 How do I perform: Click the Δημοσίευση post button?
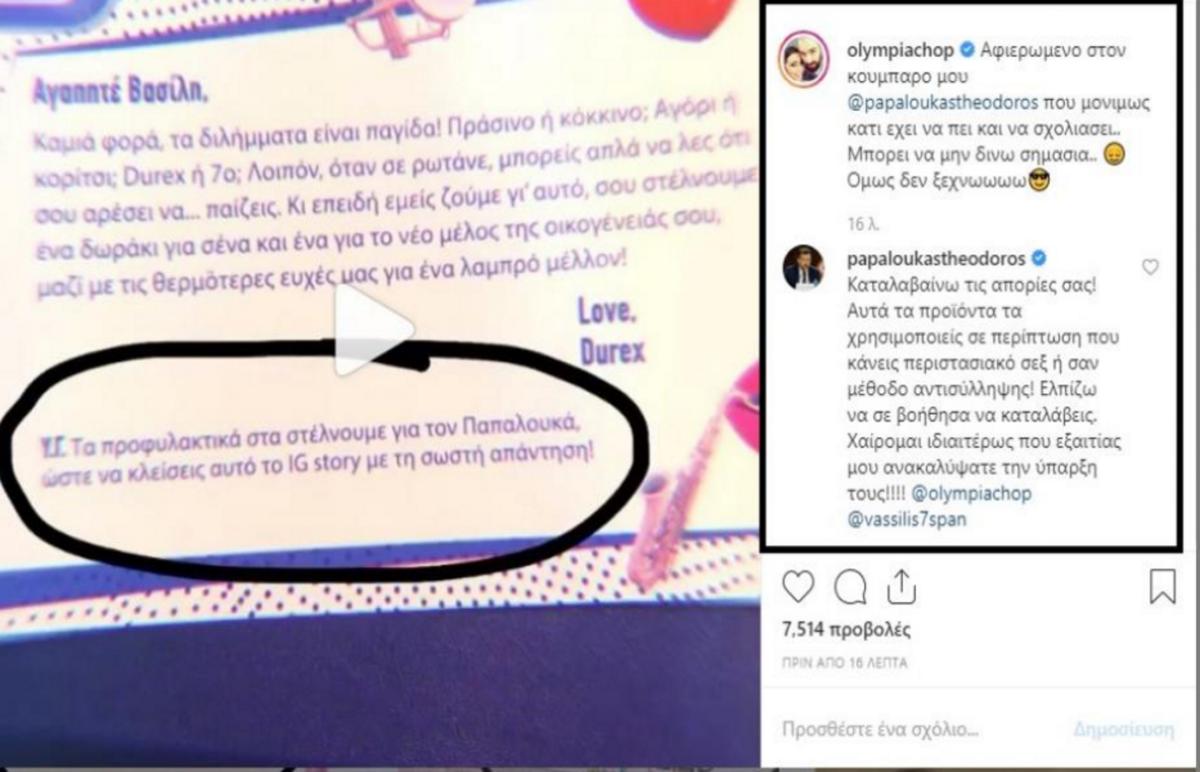pos(1125,730)
